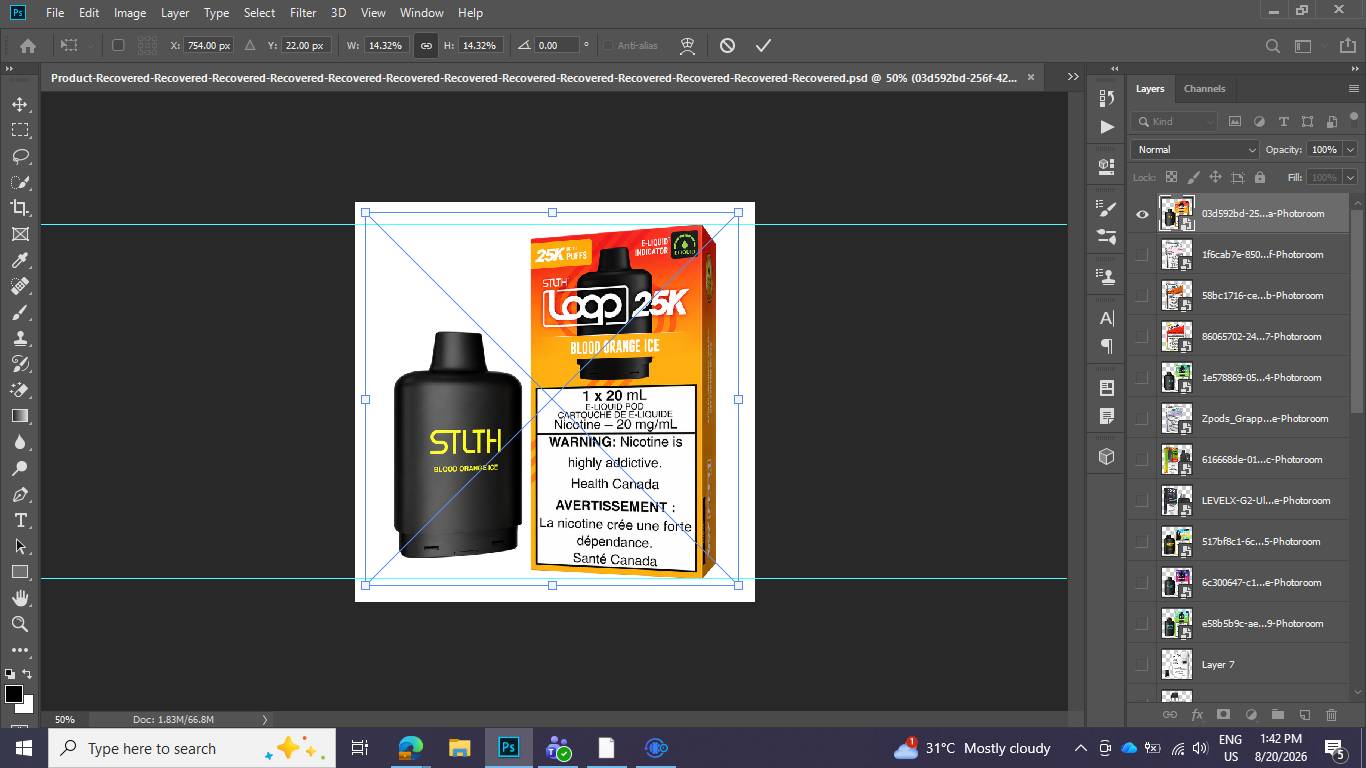This screenshot has width=1366, height=768.
Task: Select the Eyedropper tool
Action: point(20,260)
